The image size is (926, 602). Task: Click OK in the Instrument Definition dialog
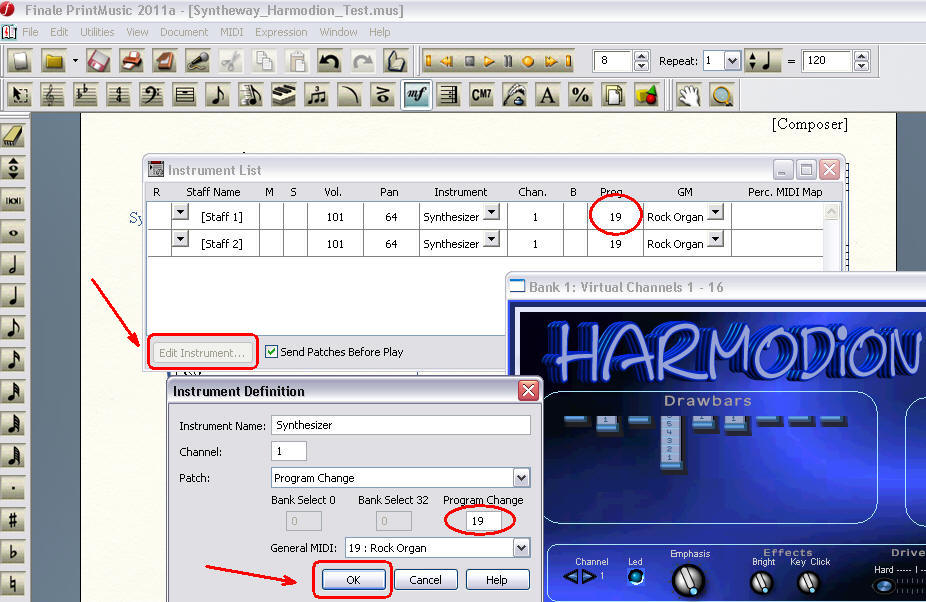pyautogui.click(x=353, y=580)
